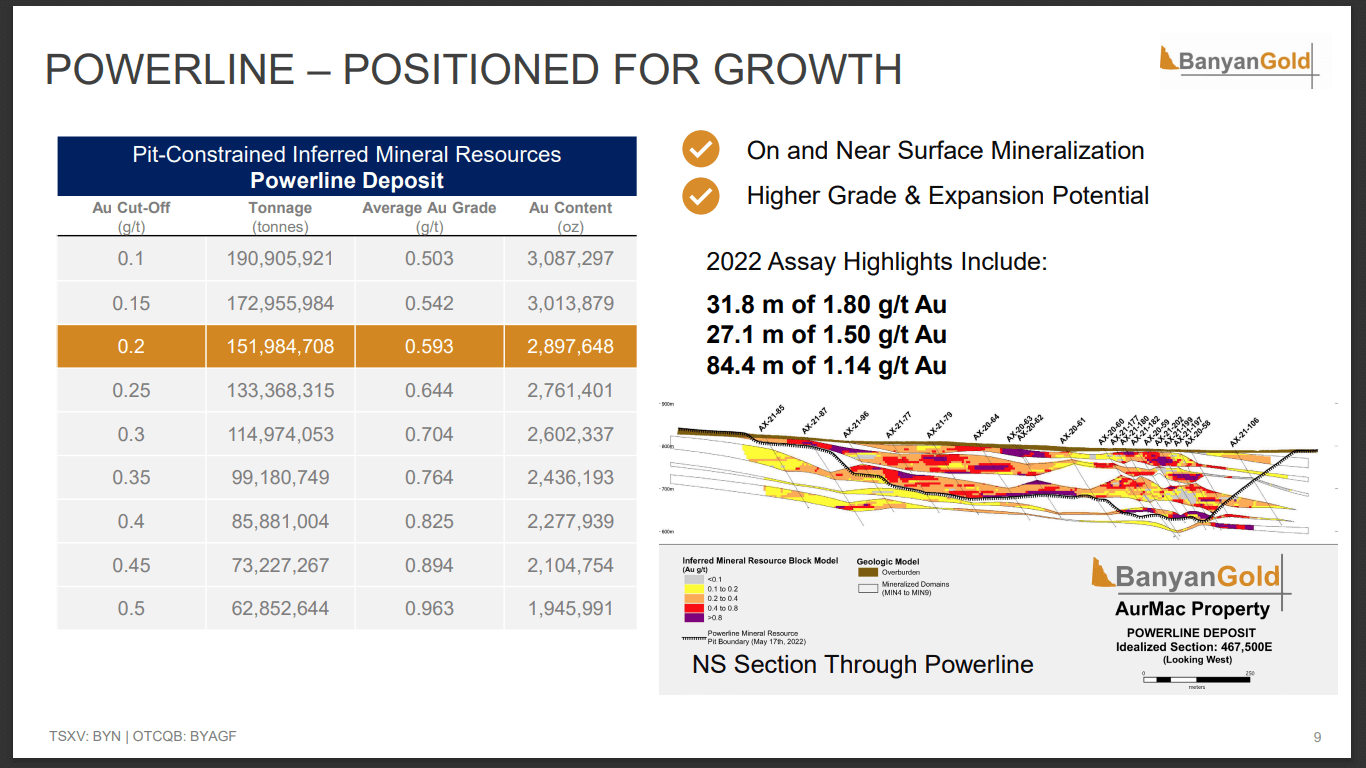1366x768 pixels.
Task: Click the Pit-Constrained Inferred Mineral Resources table header
Action: (347, 166)
